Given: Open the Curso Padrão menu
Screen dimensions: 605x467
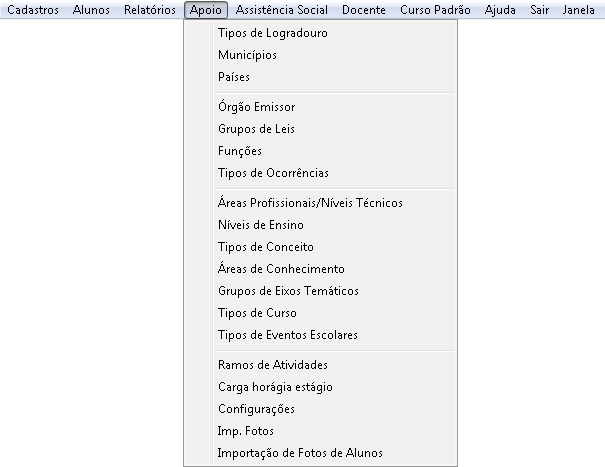Looking at the screenshot, I should [x=436, y=10].
